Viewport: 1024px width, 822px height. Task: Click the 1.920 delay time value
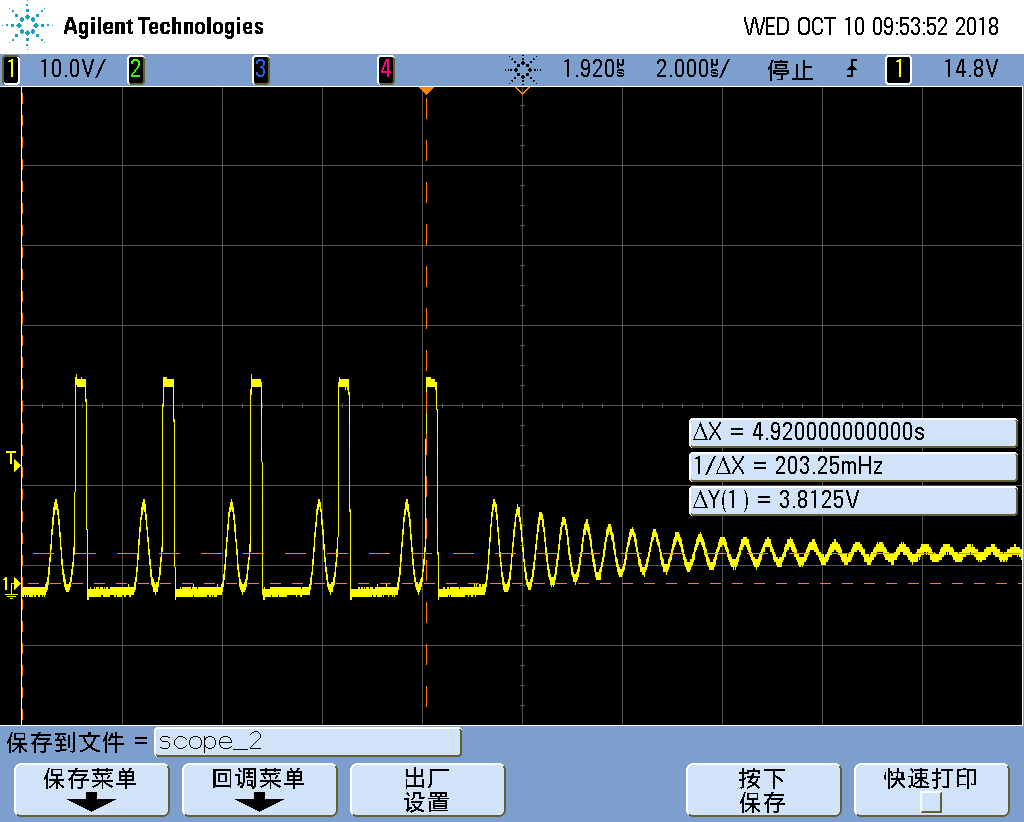593,69
